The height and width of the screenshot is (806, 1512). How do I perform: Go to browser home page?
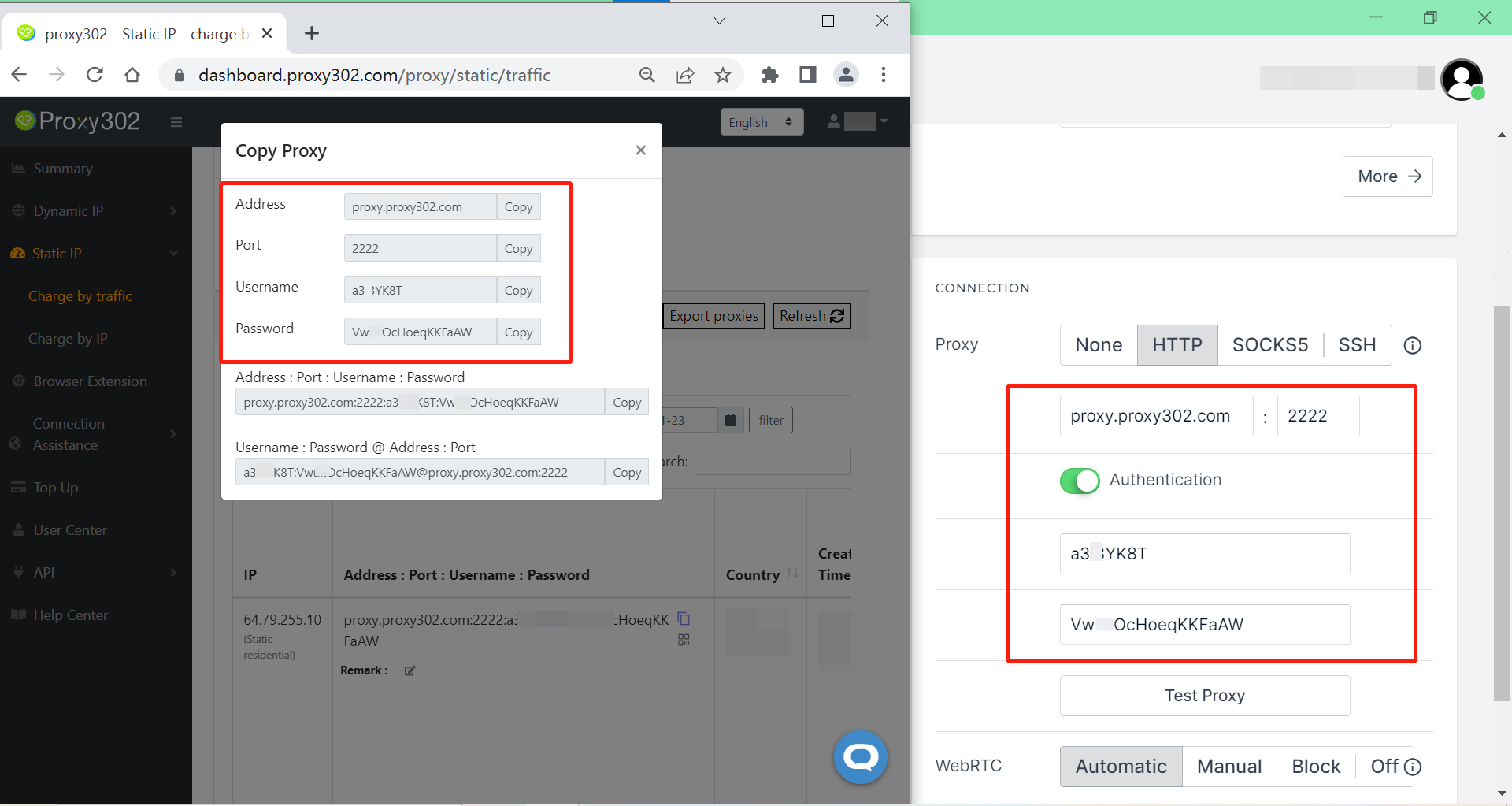click(132, 75)
